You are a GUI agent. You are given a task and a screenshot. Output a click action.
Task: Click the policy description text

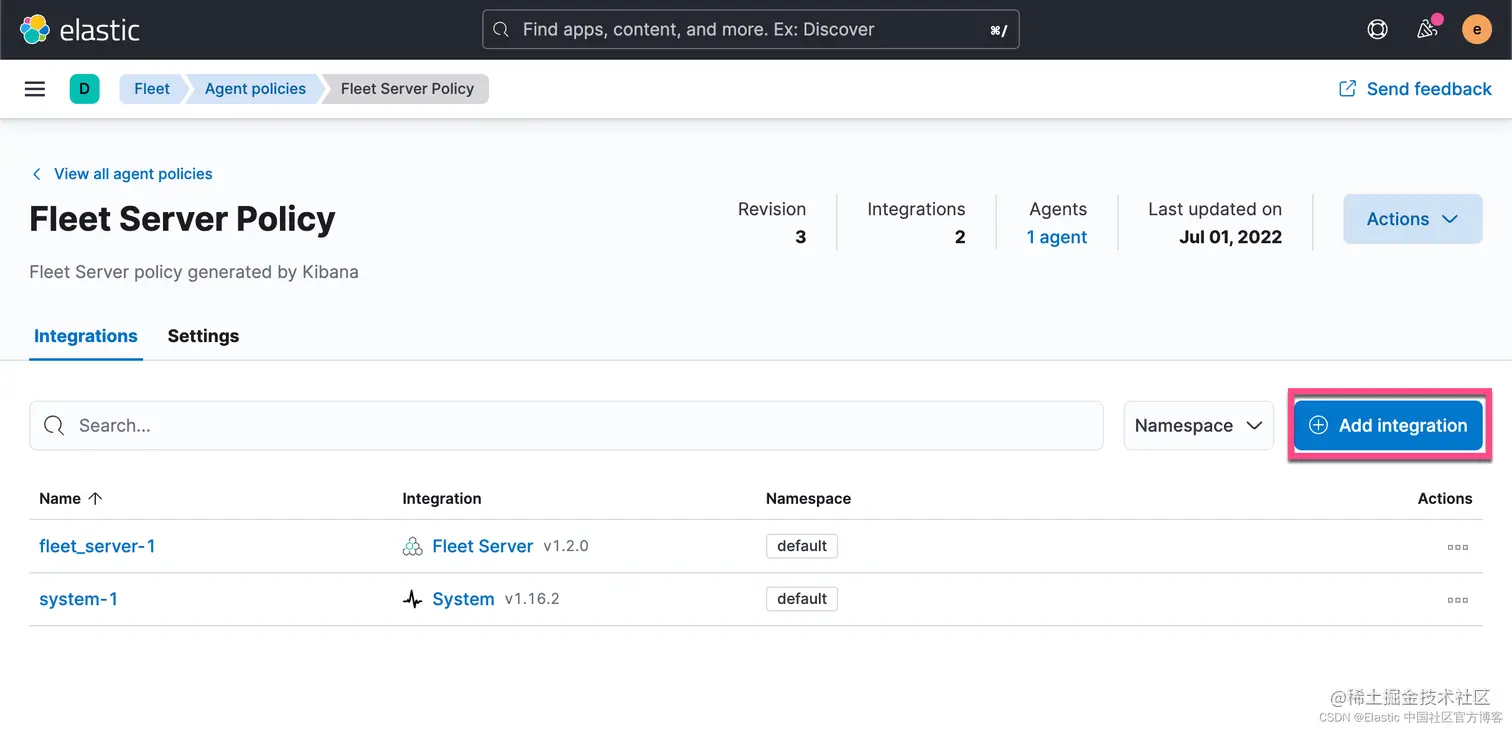(x=194, y=272)
